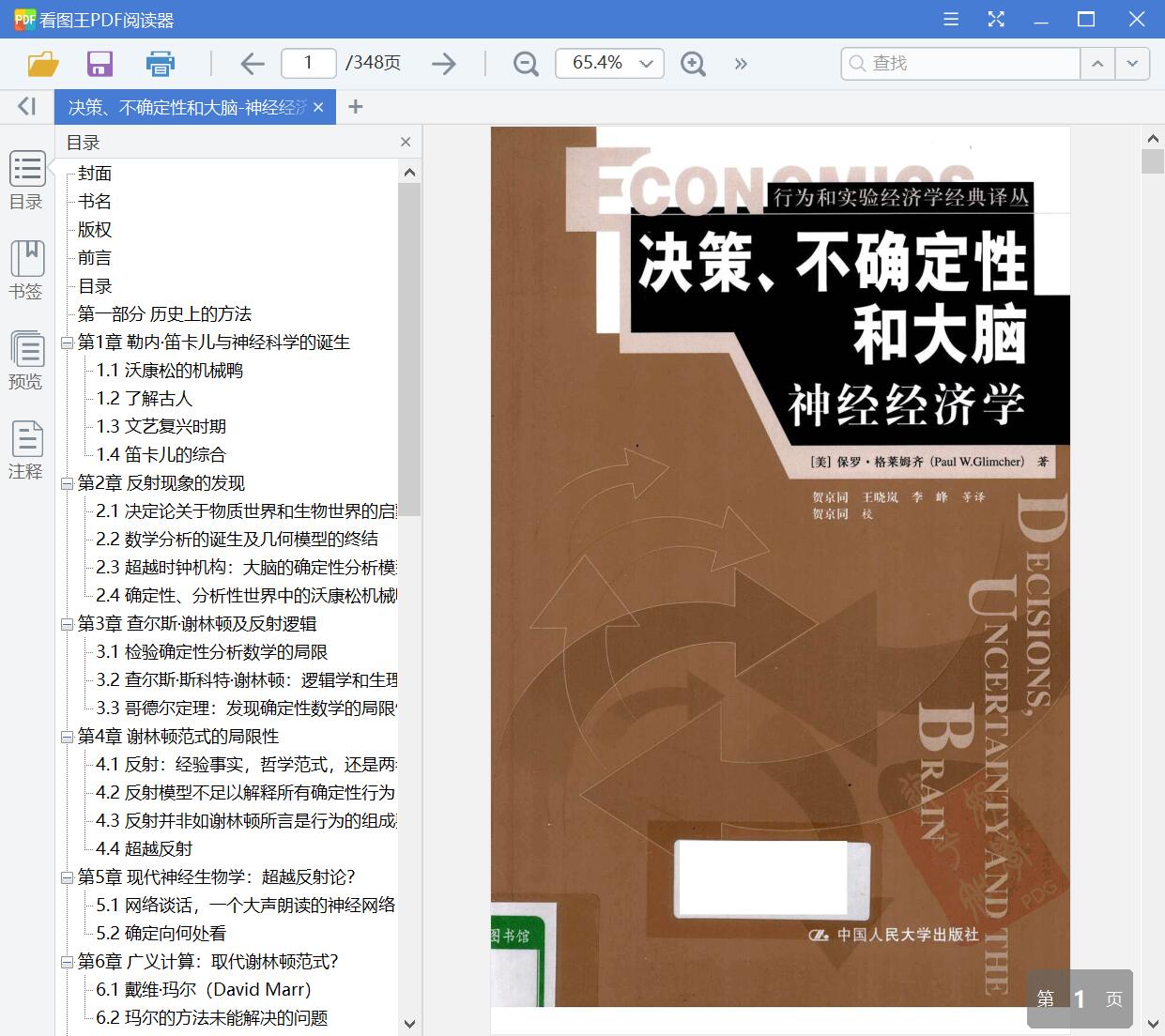This screenshot has width=1165, height=1036.
Task: Collapse the 第6章 广义计算 chapter node
Action: (x=67, y=962)
